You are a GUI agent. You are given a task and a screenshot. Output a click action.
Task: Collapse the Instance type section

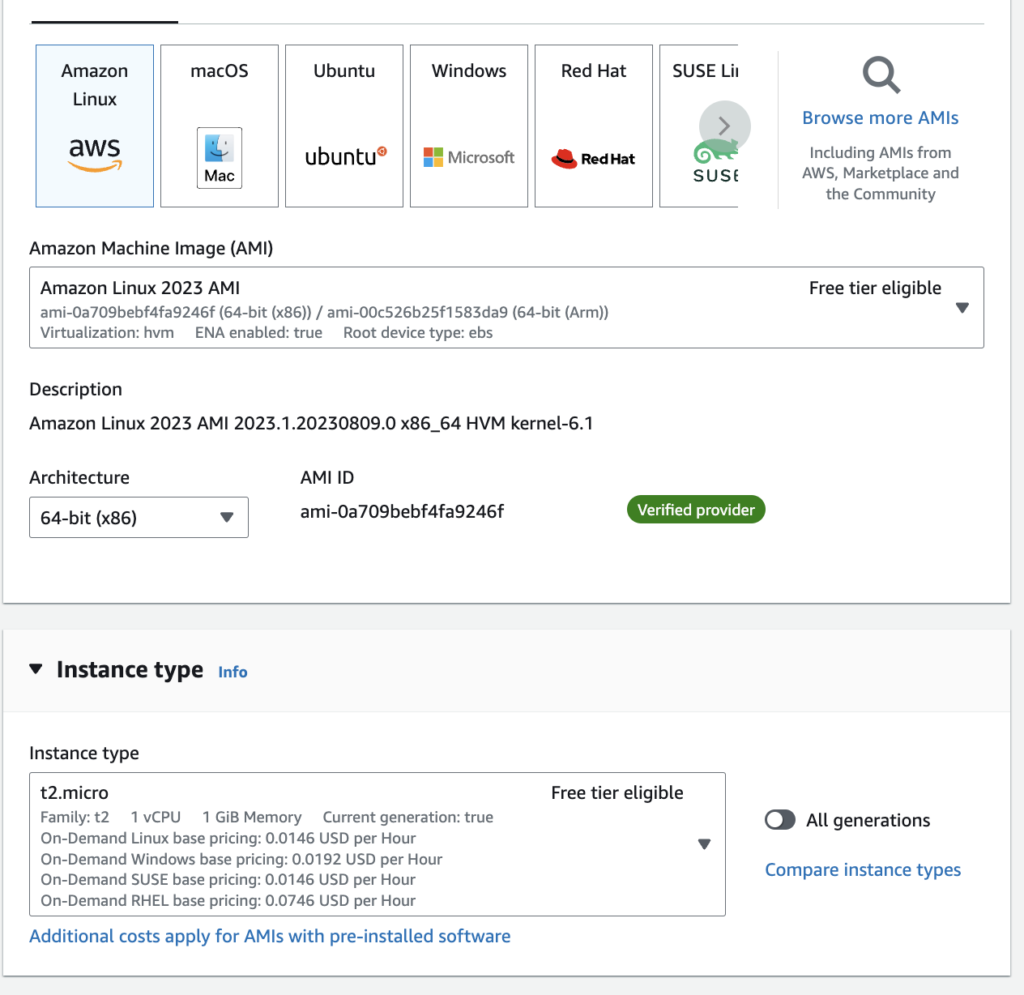(36, 670)
